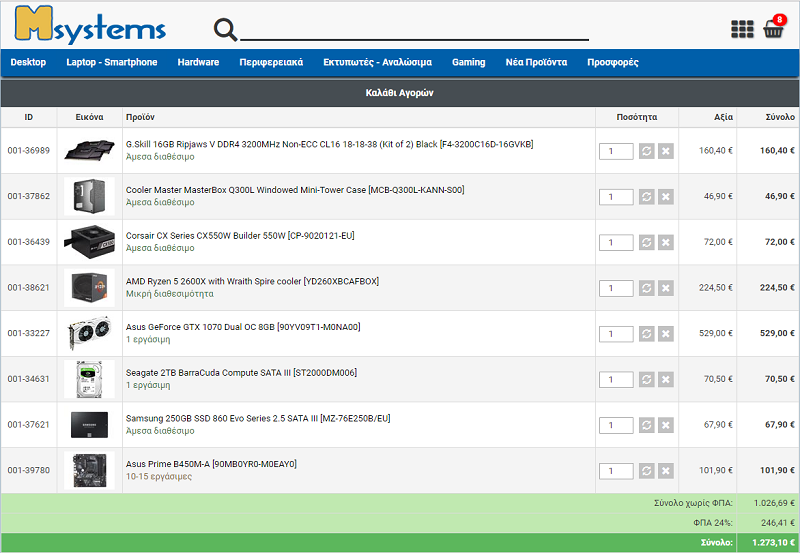800x553 pixels.
Task: Open AMD Ryzen 5 2600X product link
Action: [x=252, y=281]
